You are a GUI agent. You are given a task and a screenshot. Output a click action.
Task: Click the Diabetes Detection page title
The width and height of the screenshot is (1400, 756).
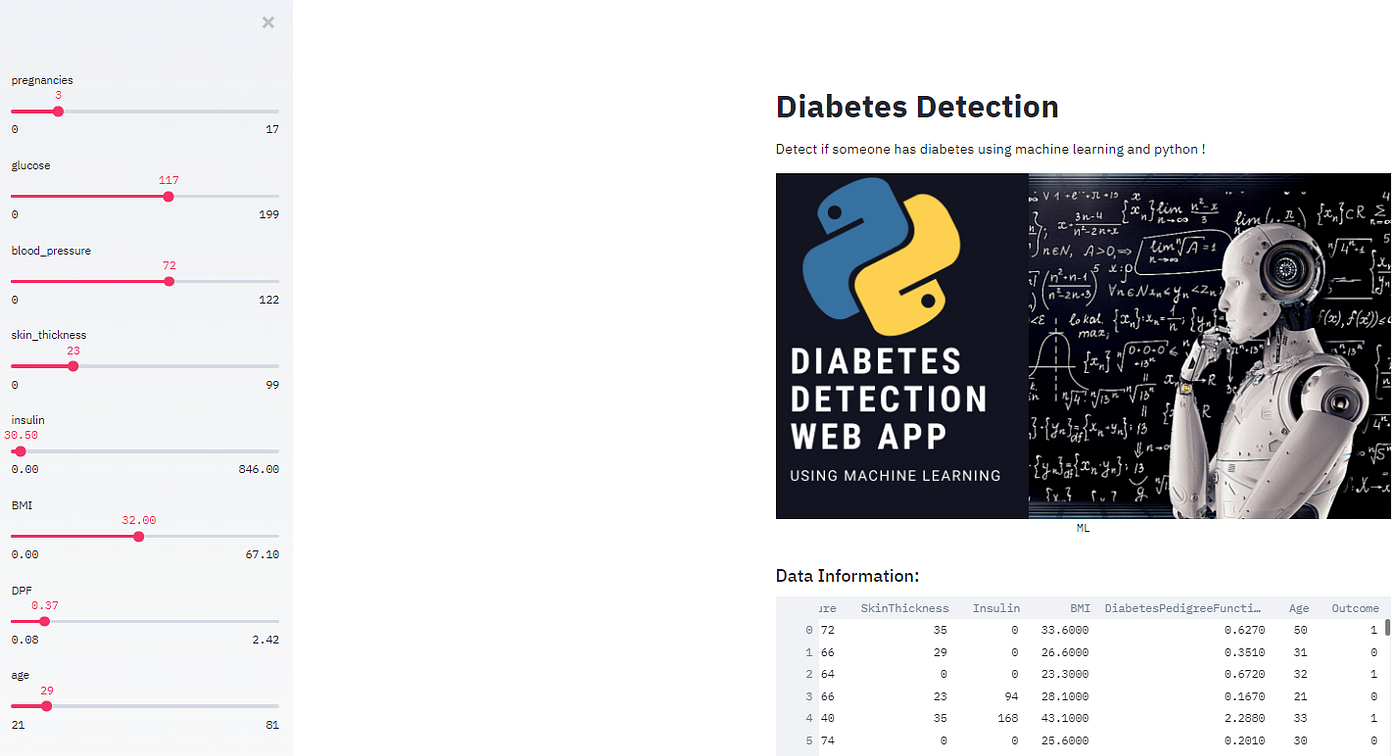tap(917, 106)
